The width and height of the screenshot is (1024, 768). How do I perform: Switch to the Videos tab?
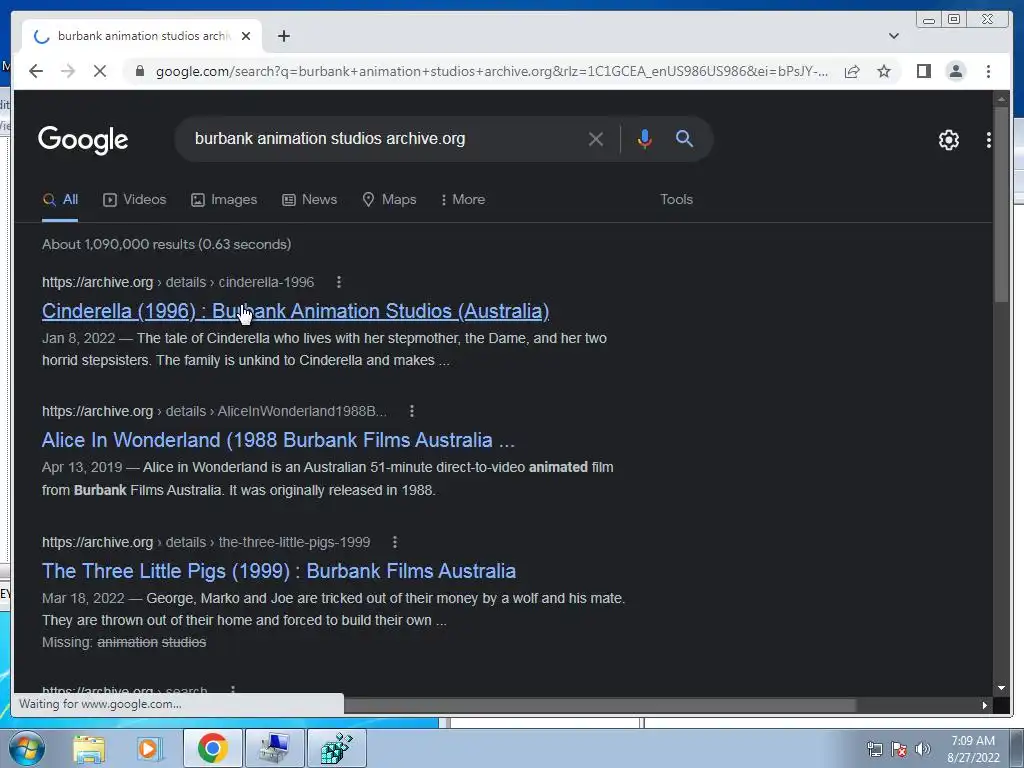pos(135,199)
